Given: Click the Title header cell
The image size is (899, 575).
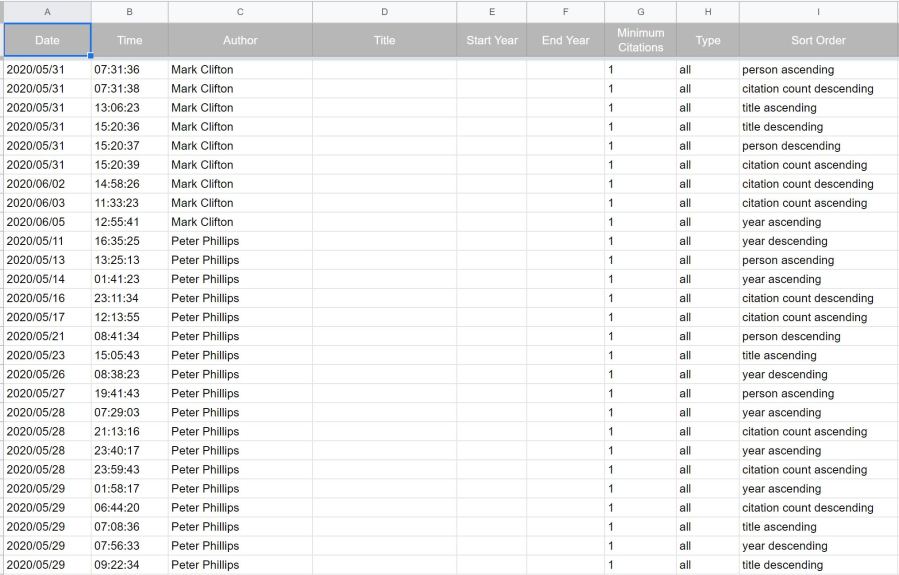Looking at the screenshot, I should [x=384, y=40].
